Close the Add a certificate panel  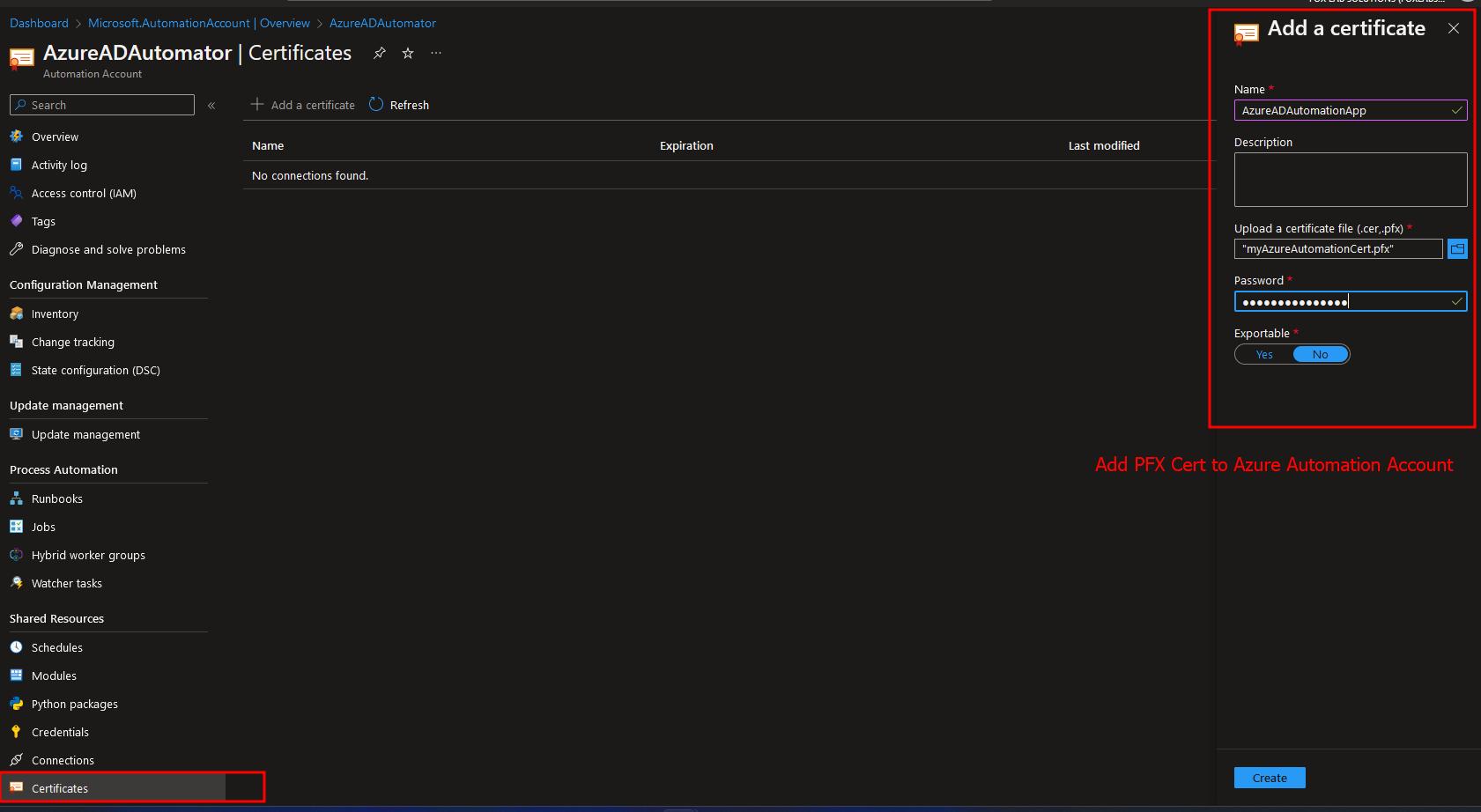1454,29
